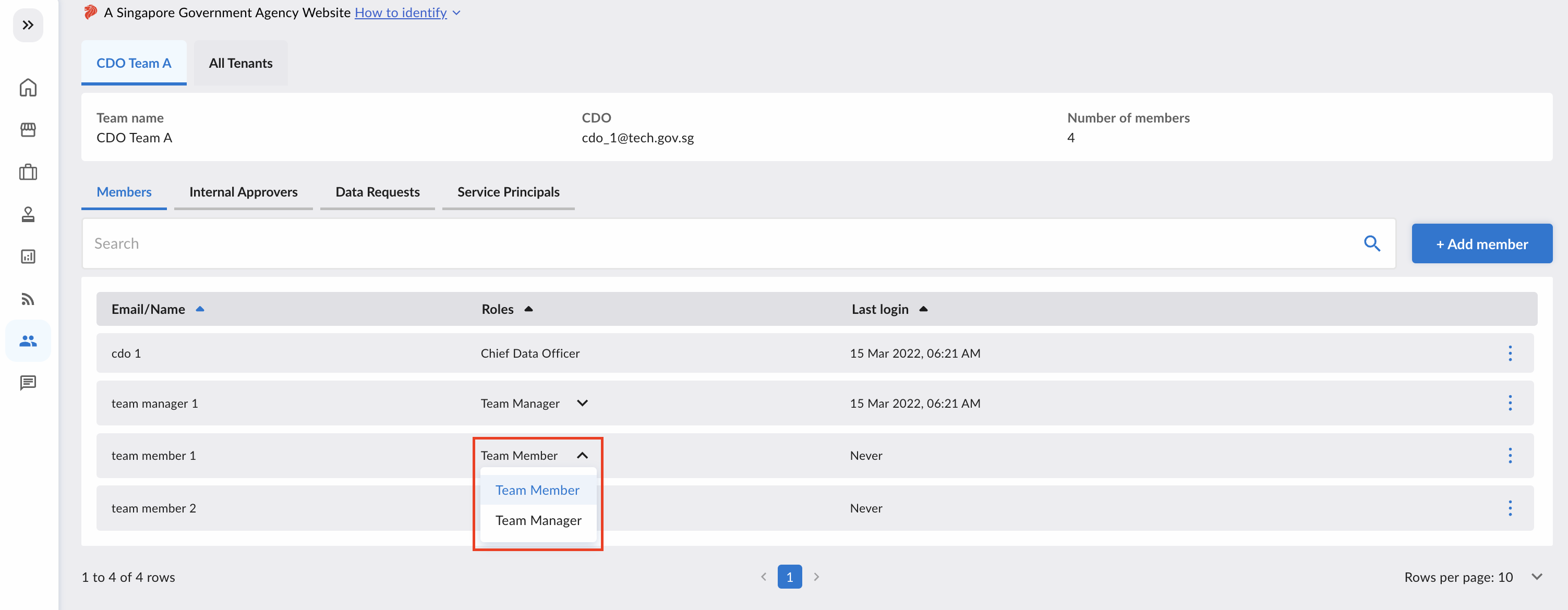Go to next page arrow
This screenshot has width=1568, height=610.
coord(816,577)
